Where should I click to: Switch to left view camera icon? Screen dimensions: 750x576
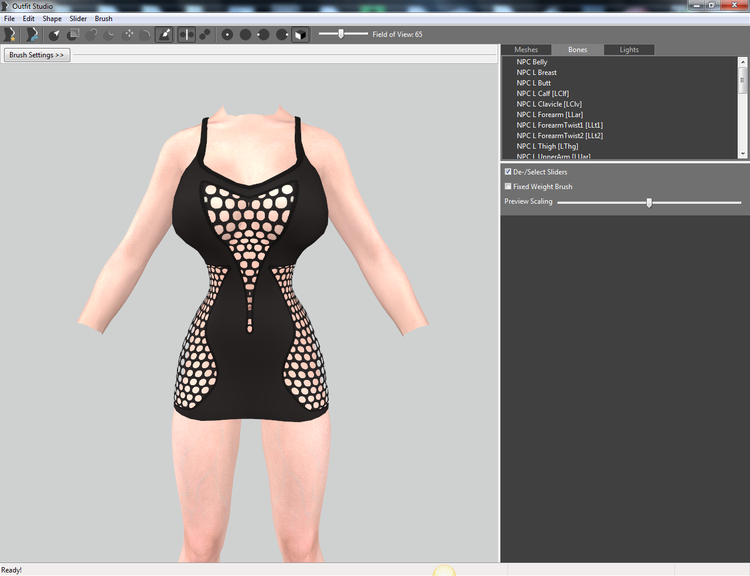point(264,34)
